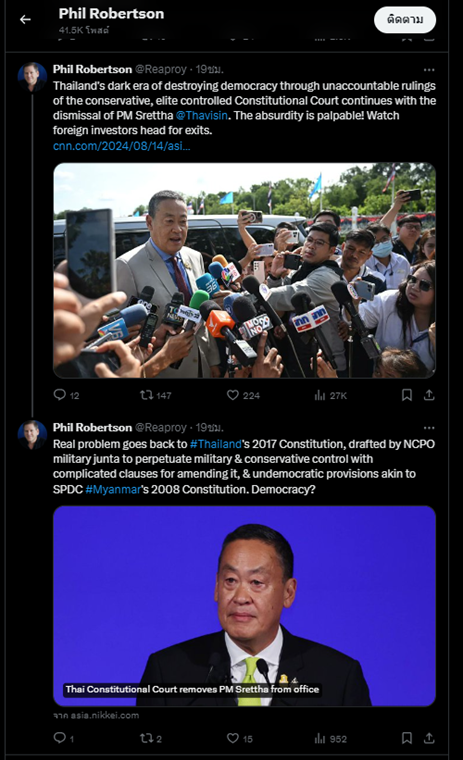This screenshot has height=760, width=463.
Task: Bookmark the second tweet about 2017 Constitution
Action: (x=407, y=738)
